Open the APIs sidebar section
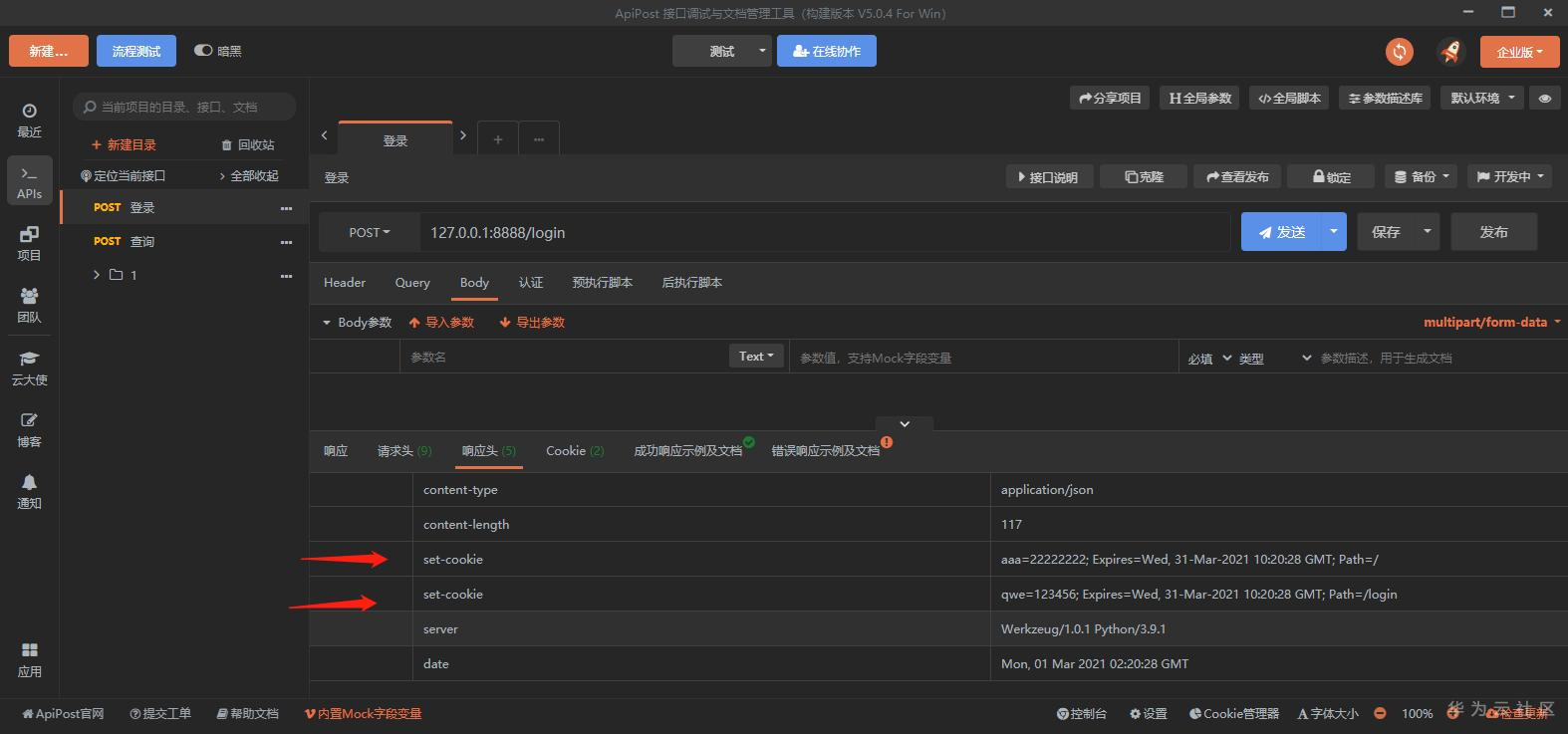This screenshot has width=1568, height=734. pyautogui.click(x=30, y=181)
